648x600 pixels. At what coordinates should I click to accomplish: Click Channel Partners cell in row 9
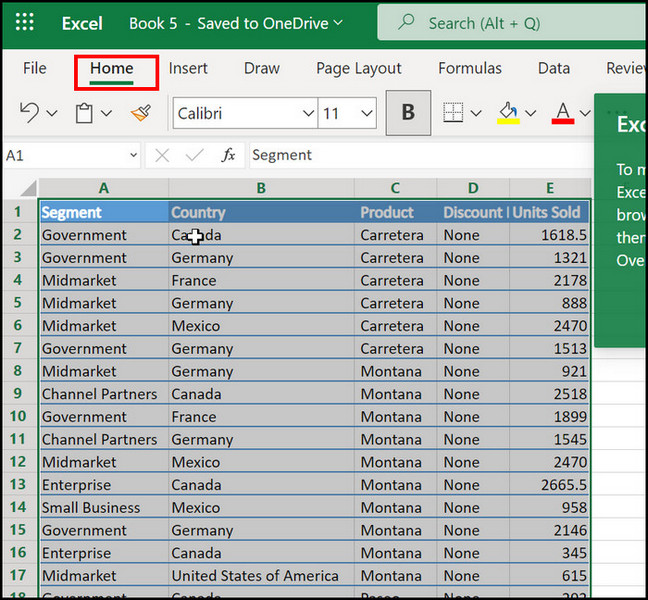[x=104, y=393]
